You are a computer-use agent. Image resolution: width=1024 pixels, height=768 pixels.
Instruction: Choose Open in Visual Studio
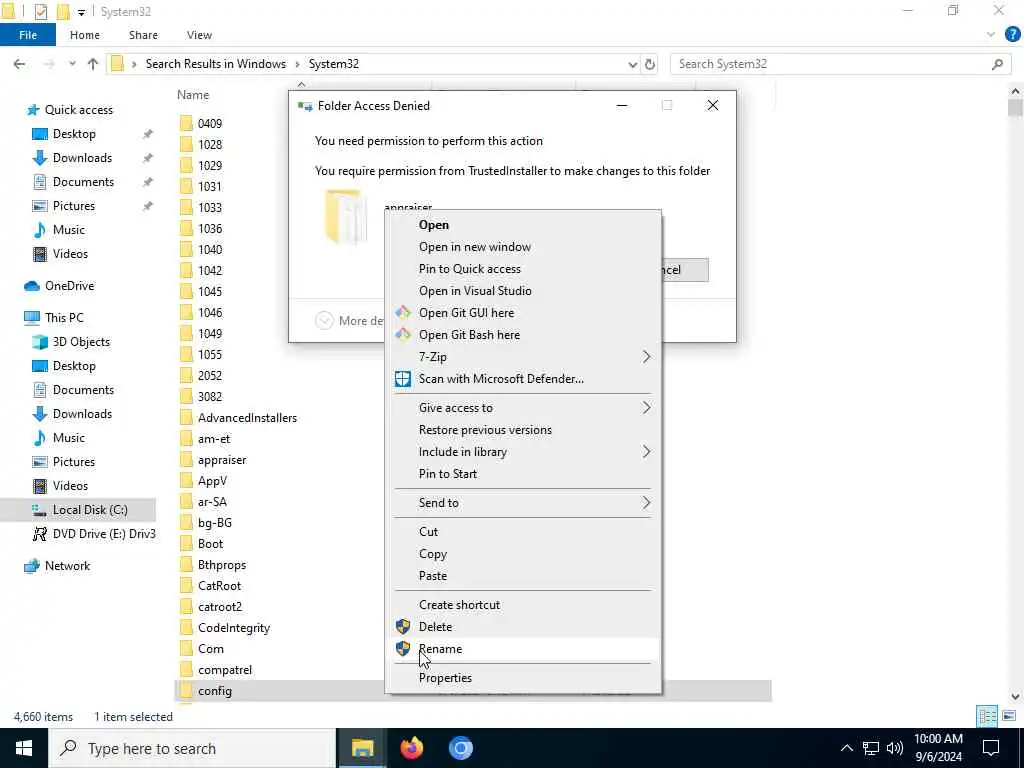pos(475,291)
